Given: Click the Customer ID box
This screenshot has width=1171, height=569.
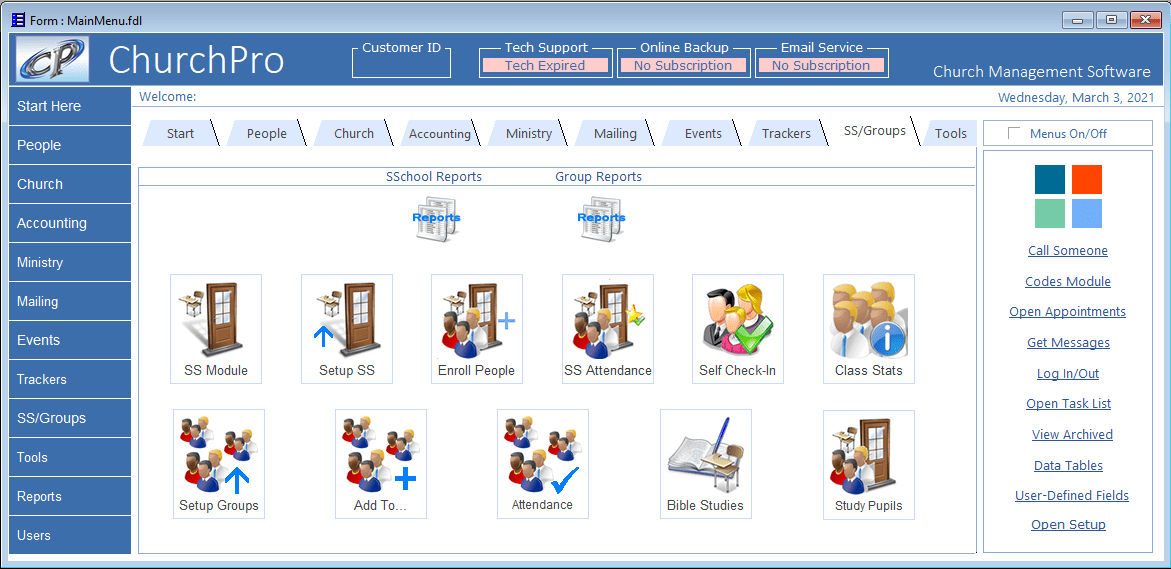Looking at the screenshot, I should coord(402,64).
